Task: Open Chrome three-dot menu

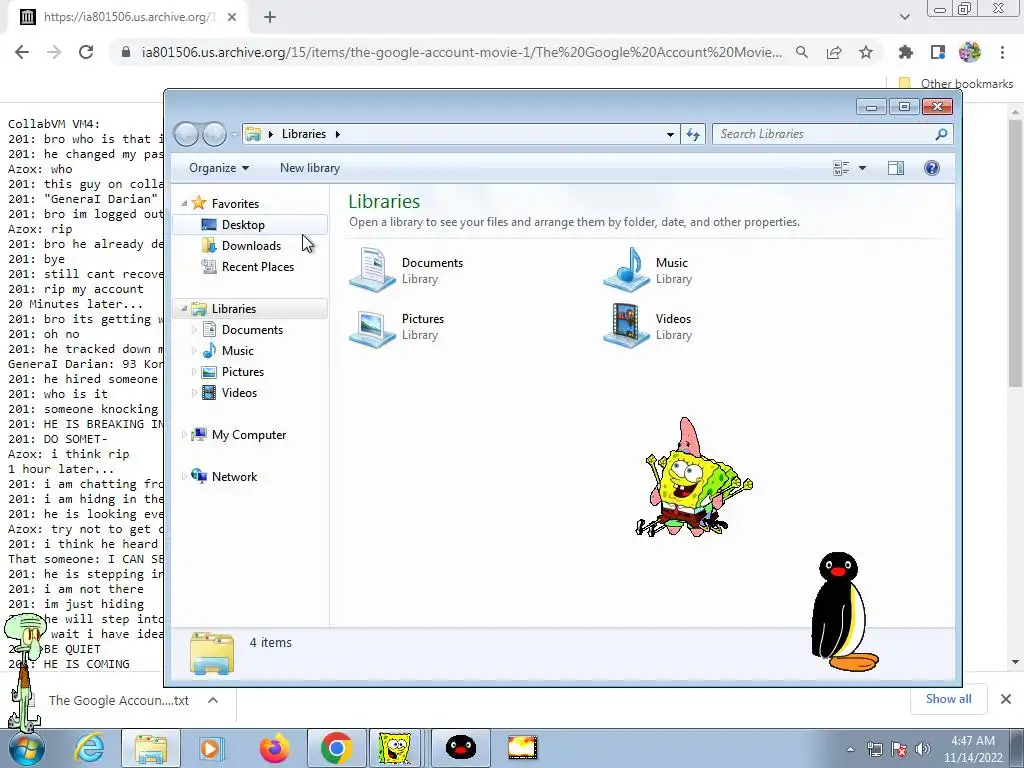Action: point(1002,52)
